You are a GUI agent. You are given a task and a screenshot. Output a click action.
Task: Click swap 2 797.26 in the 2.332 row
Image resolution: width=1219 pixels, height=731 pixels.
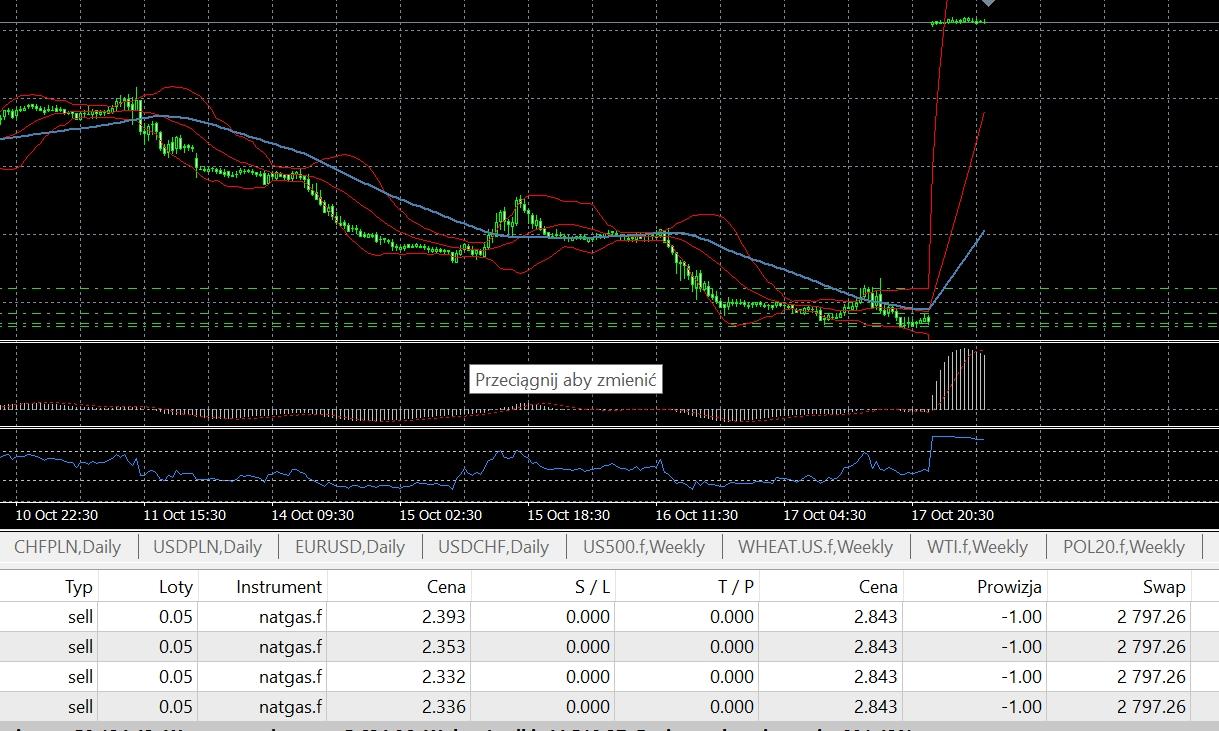click(1151, 677)
